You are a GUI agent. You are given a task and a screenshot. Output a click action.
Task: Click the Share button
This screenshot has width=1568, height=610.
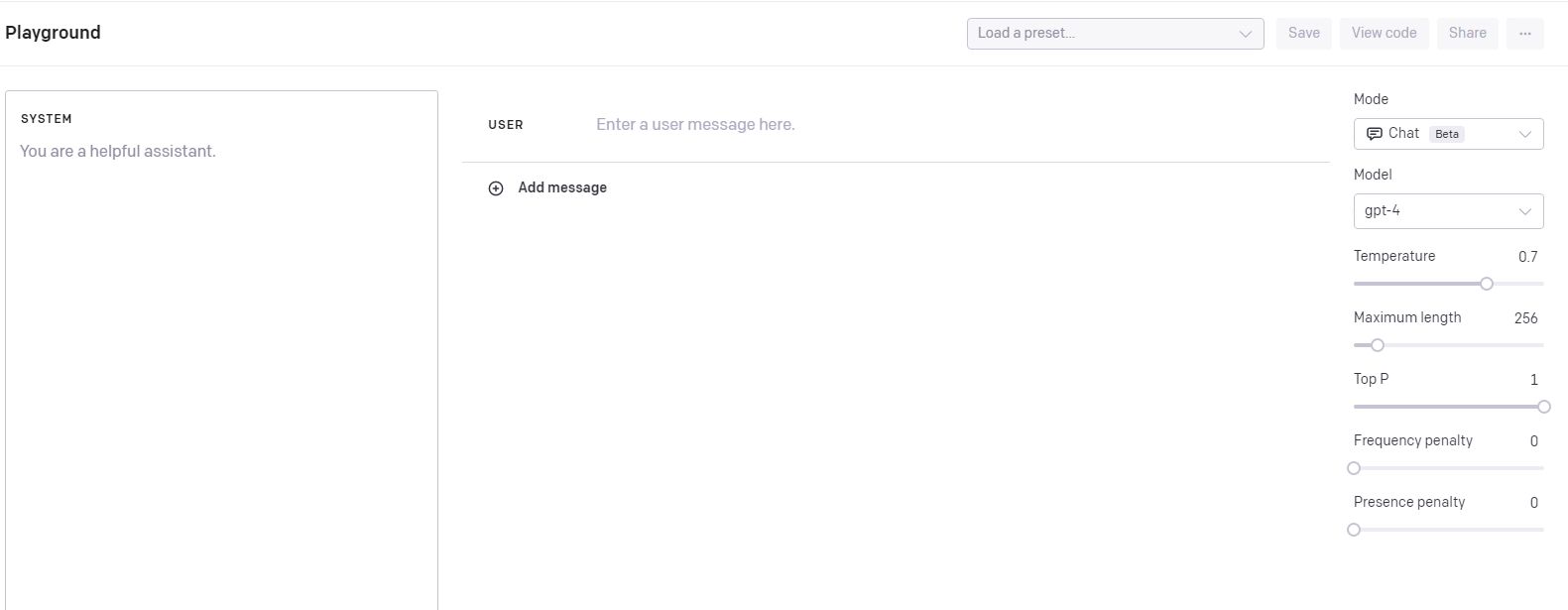click(1467, 34)
